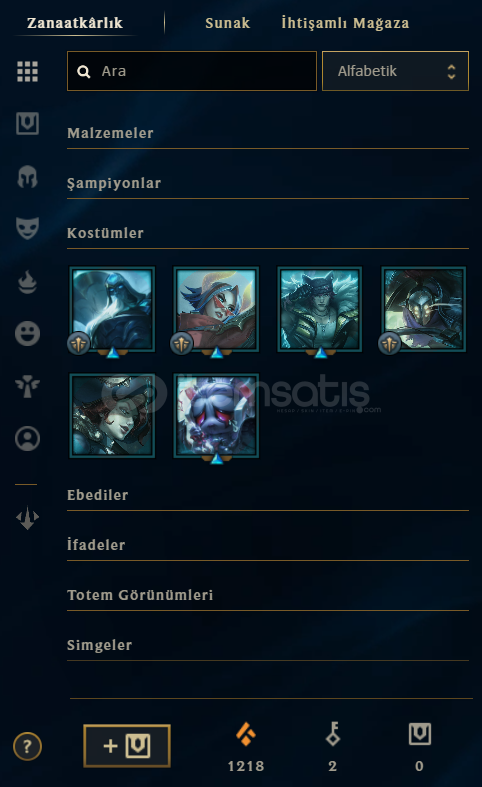
Task: Expand the Şampiyonlar section
Action: tap(268, 184)
